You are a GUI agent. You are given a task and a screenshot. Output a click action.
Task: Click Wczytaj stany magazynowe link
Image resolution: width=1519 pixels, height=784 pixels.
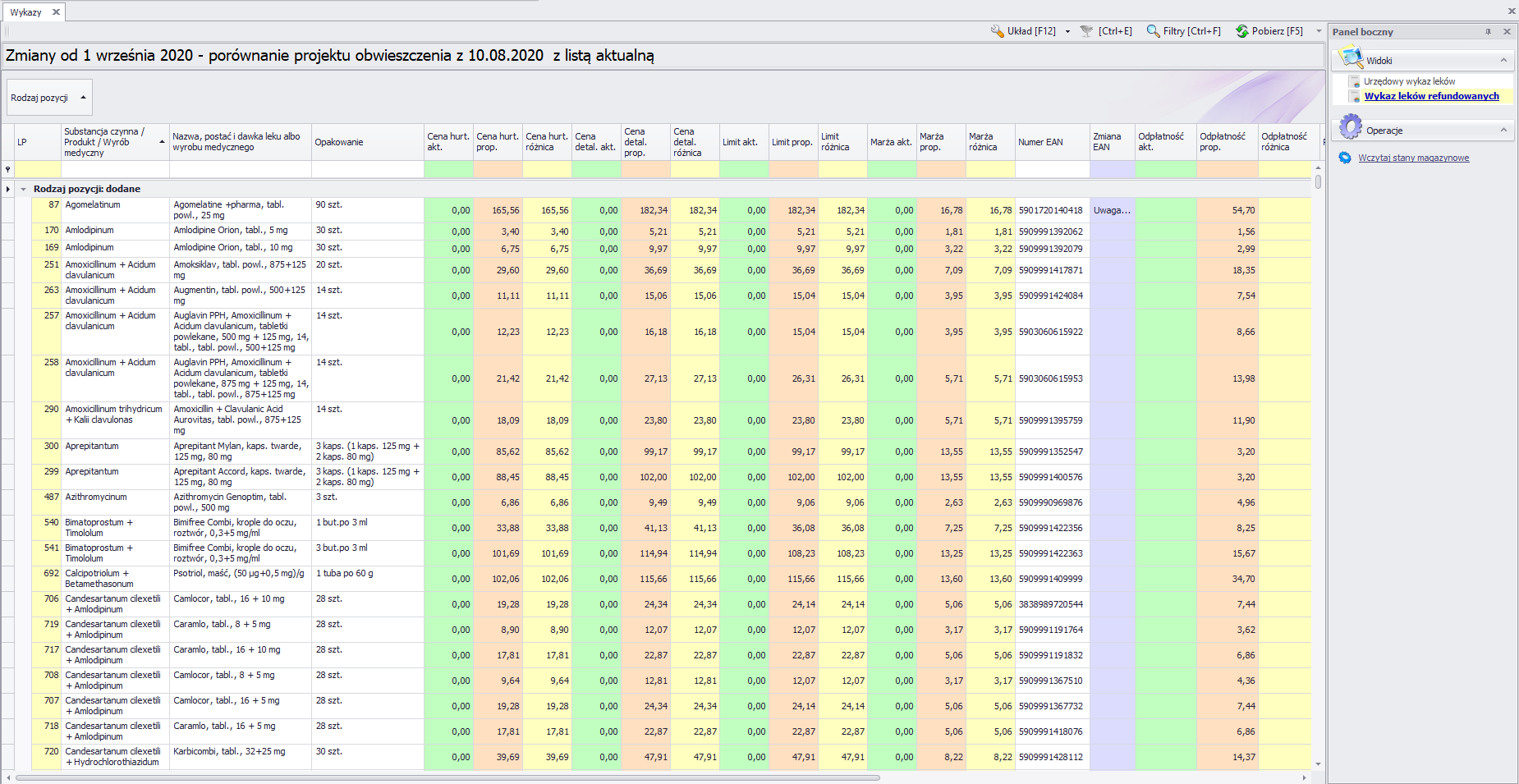(x=1413, y=158)
